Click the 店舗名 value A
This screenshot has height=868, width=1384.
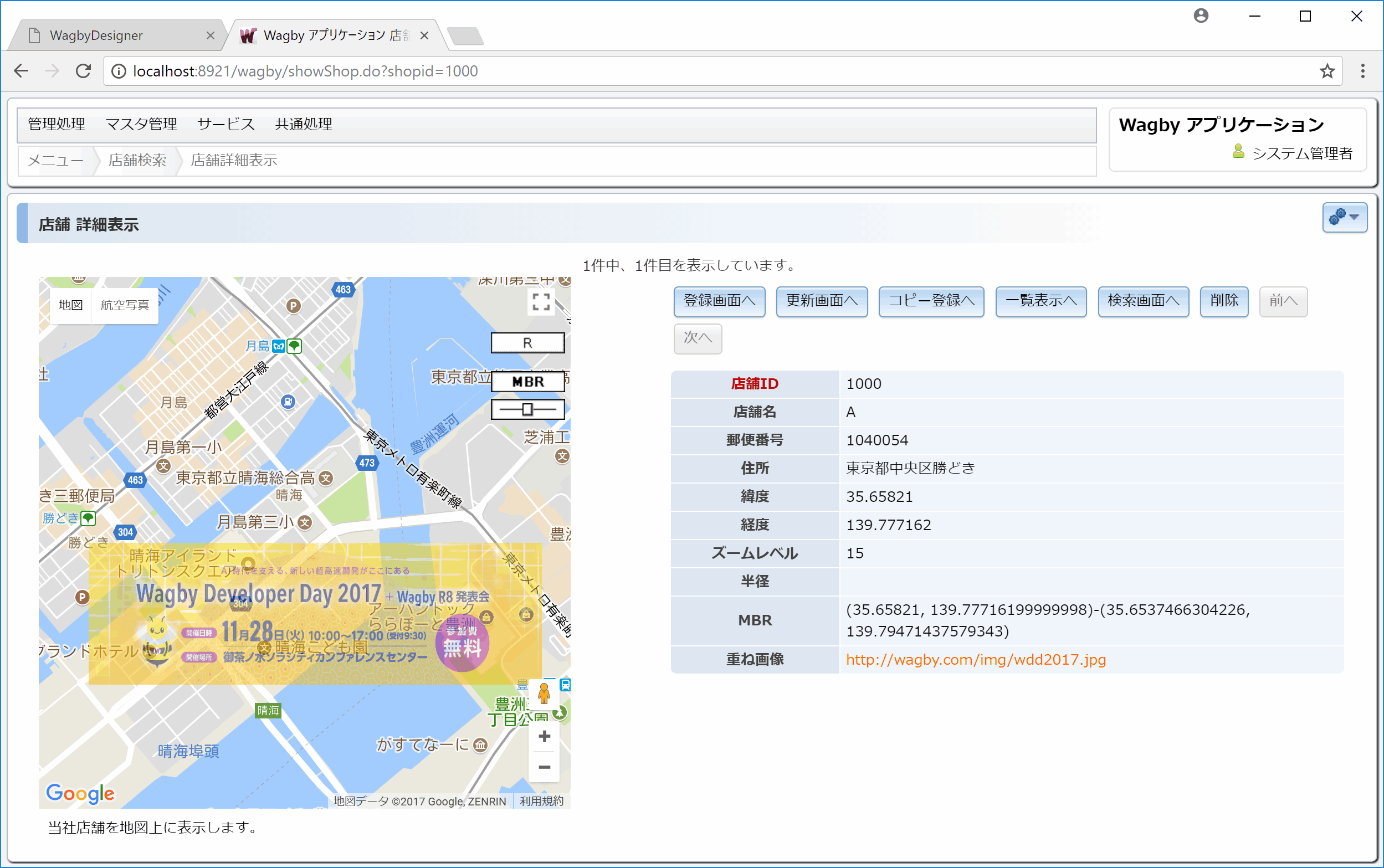click(850, 412)
